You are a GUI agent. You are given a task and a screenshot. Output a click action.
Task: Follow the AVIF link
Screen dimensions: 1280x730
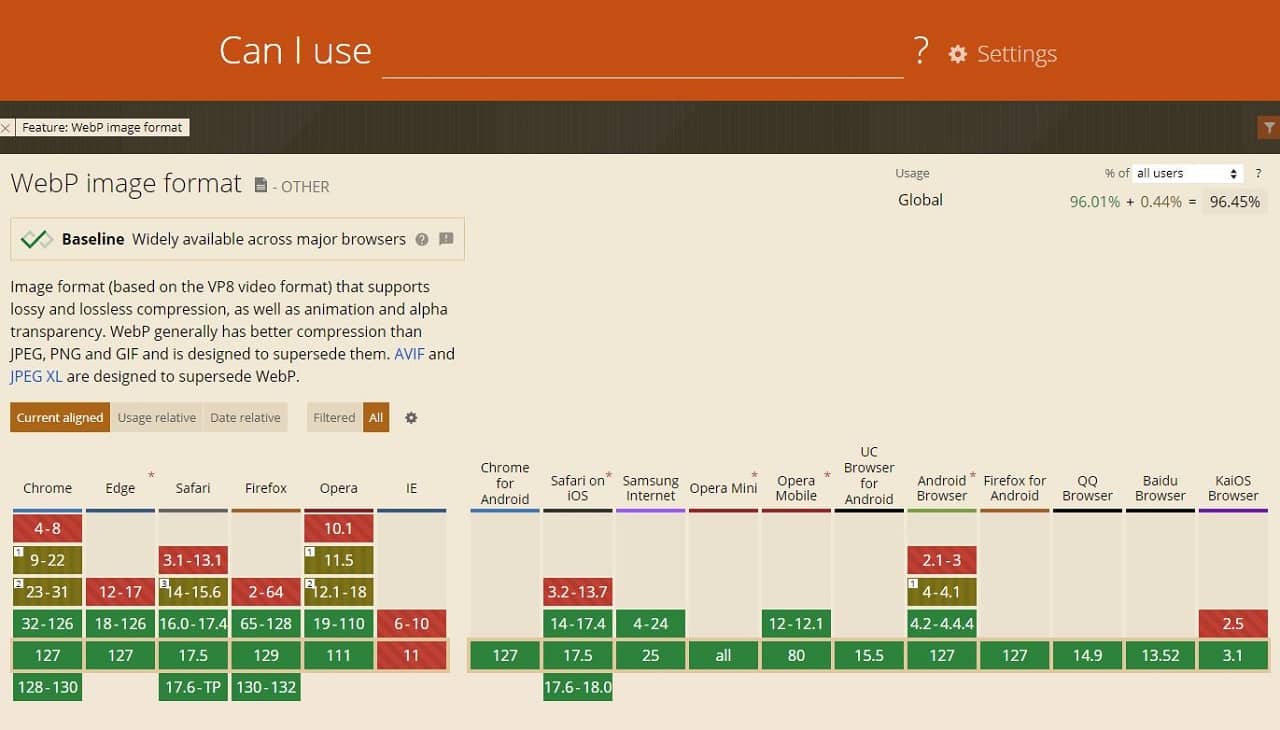tap(409, 354)
